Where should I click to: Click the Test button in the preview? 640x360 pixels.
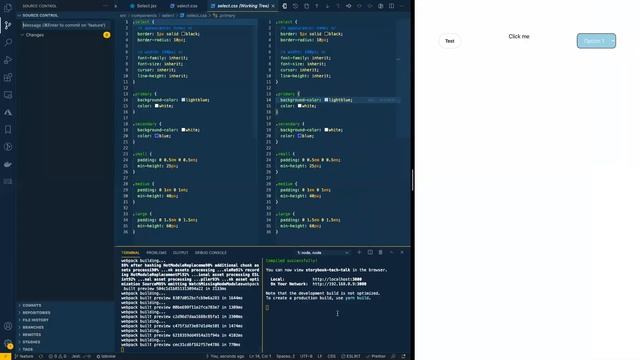[450, 41]
